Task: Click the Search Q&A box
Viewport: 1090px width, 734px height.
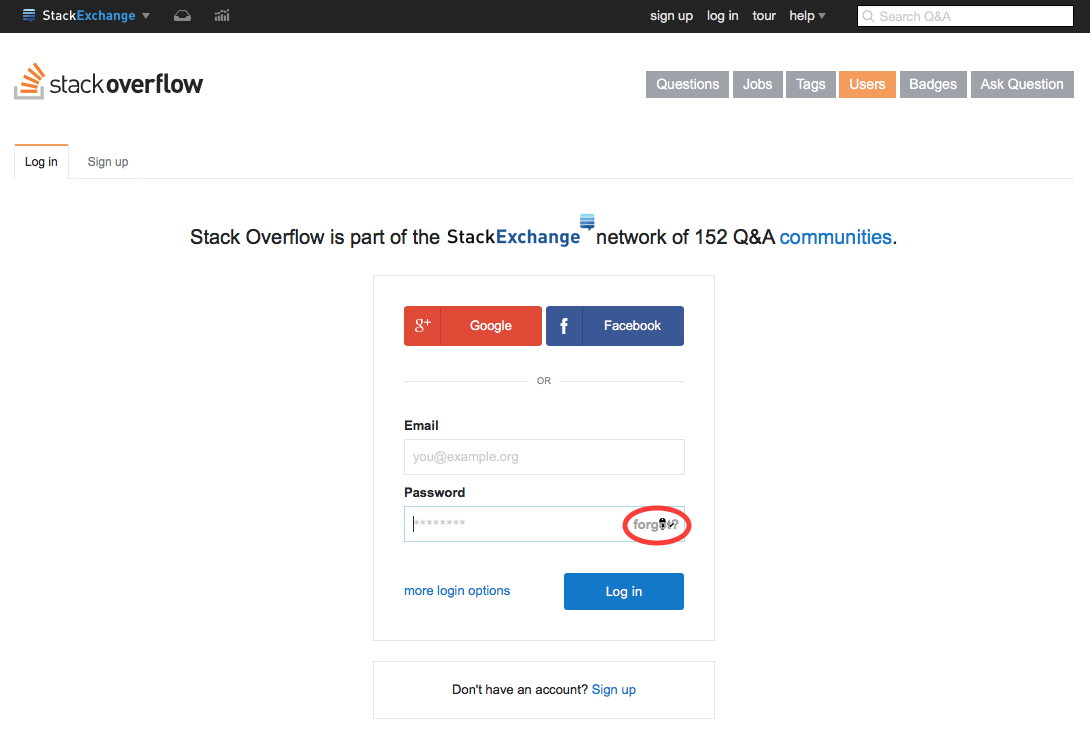Action: pos(965,16)
